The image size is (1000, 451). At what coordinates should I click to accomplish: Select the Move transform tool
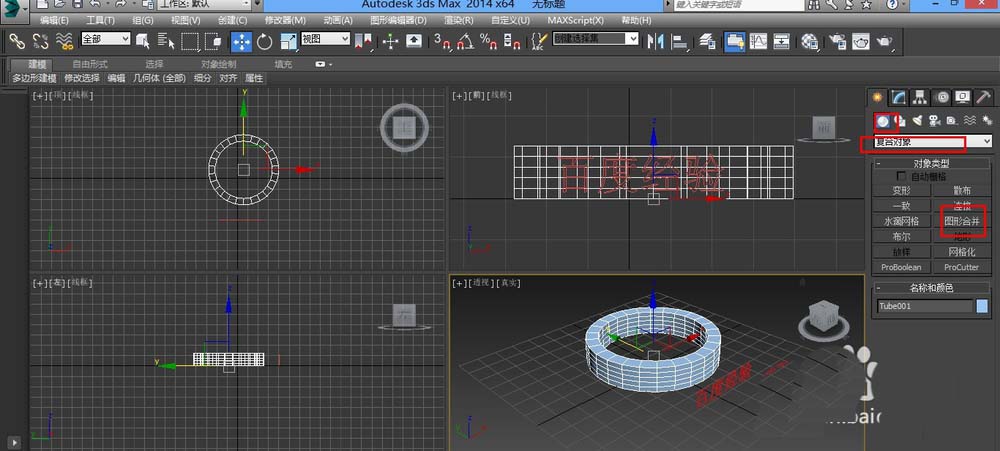241,41
